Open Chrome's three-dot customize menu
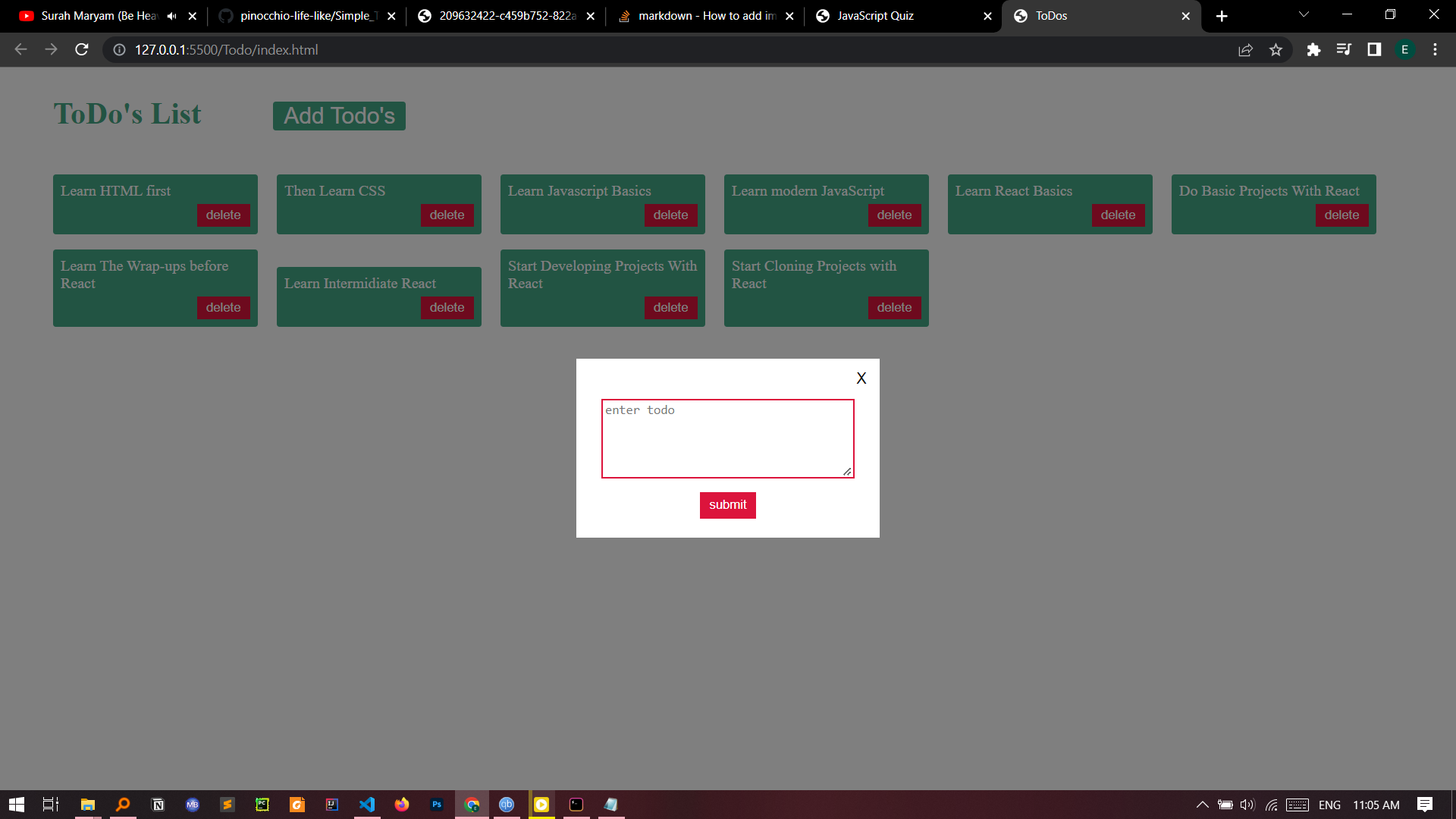Viewport: 1456px width, 819px height. (1435, 49)
